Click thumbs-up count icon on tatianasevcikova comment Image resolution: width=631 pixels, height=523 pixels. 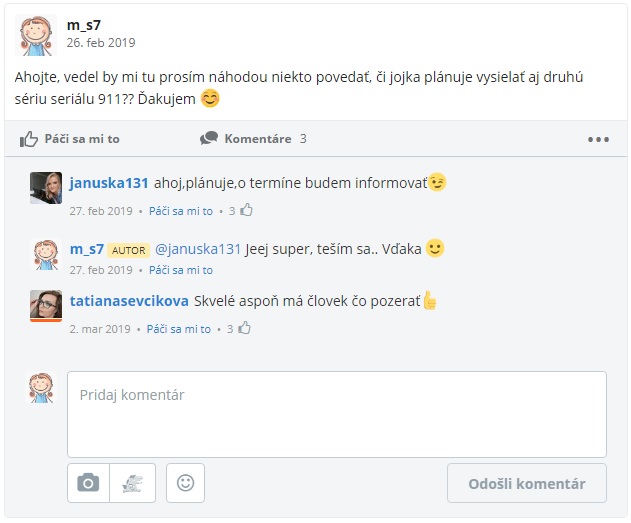coord(244,328)
